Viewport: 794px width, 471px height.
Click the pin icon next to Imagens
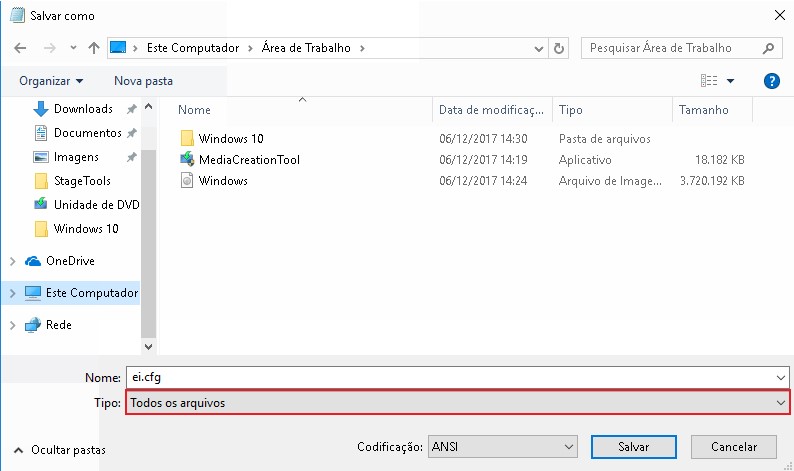[132, 157]
